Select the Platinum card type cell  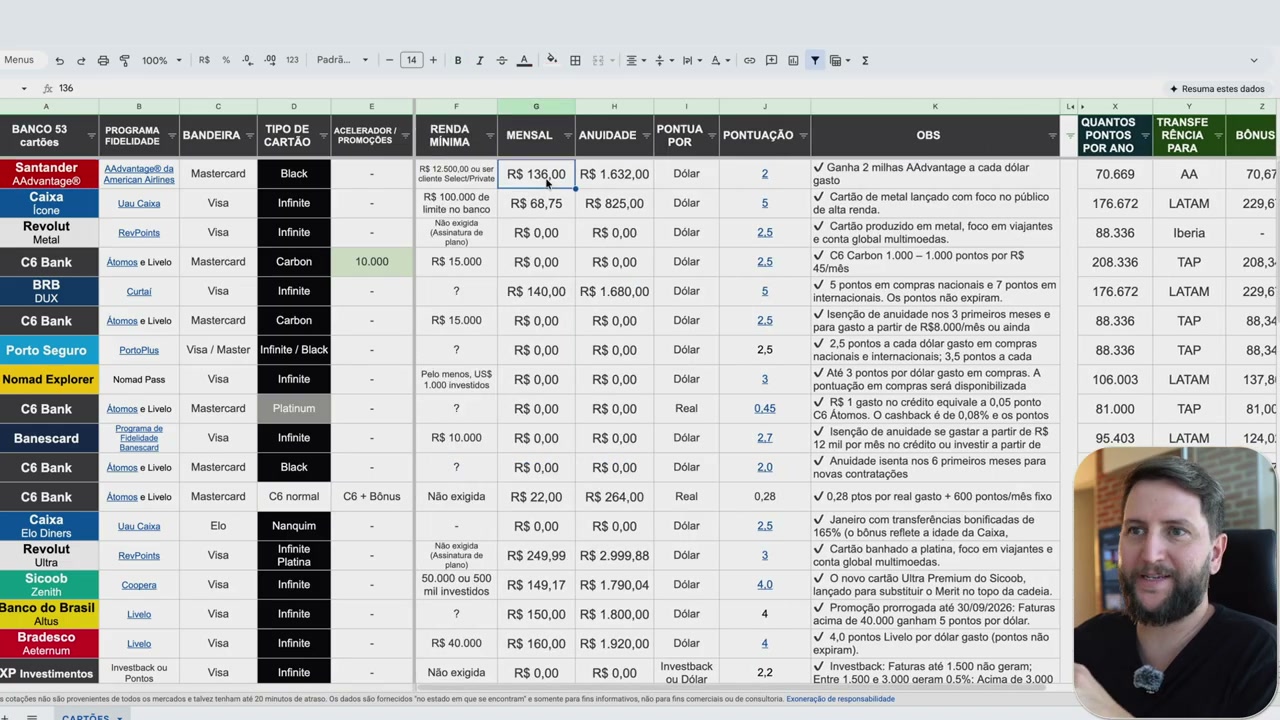click(x=293, y=409)
